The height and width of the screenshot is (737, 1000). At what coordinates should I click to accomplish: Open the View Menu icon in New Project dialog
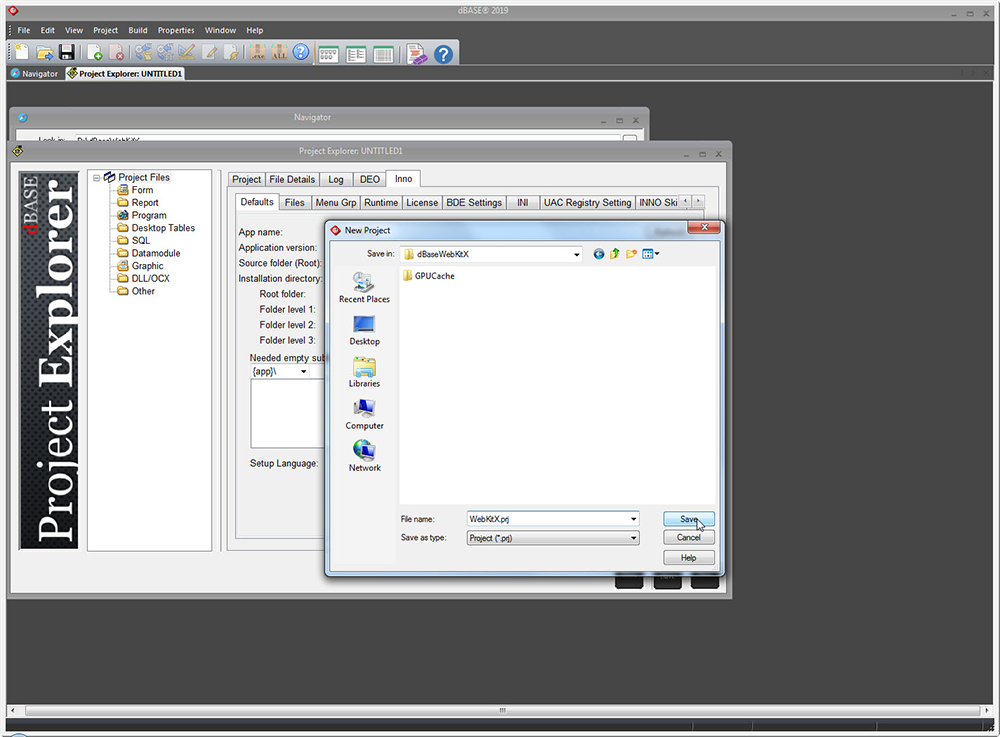pos(651,254)
